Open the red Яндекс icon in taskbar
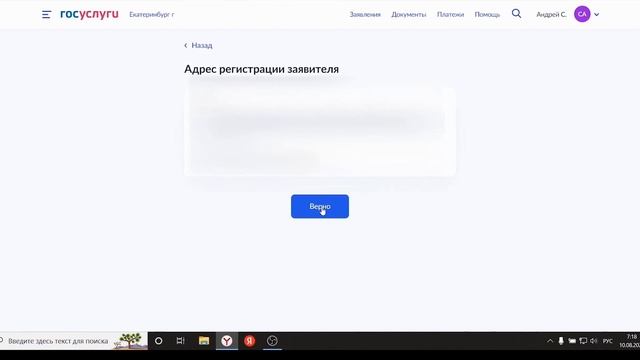 [249, 341]
